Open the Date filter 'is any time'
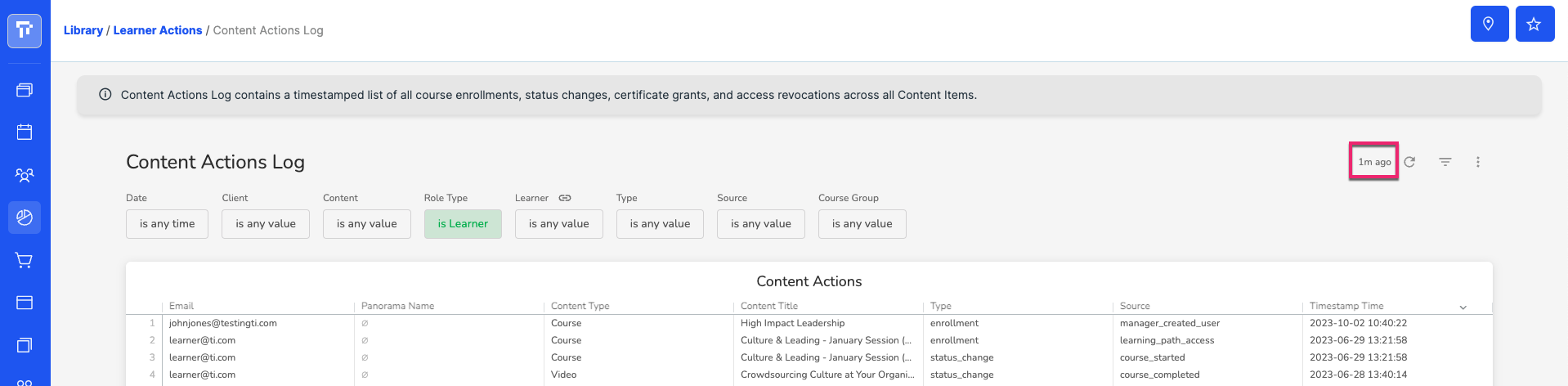The width and height of the screenshot is (1568, 386). pyautogui.click(x=167, y=224)
